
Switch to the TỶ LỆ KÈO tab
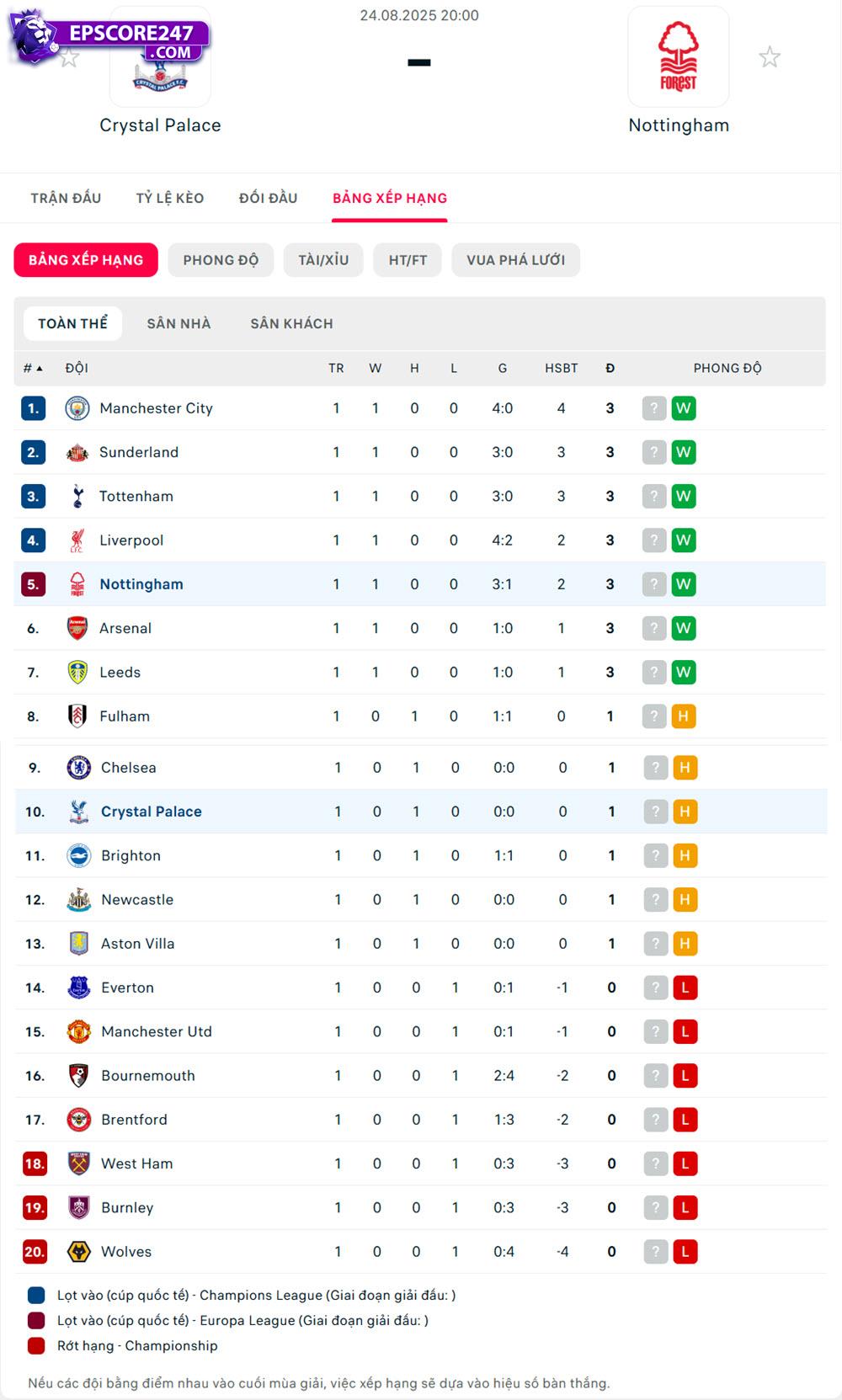[x=170, y=198]
